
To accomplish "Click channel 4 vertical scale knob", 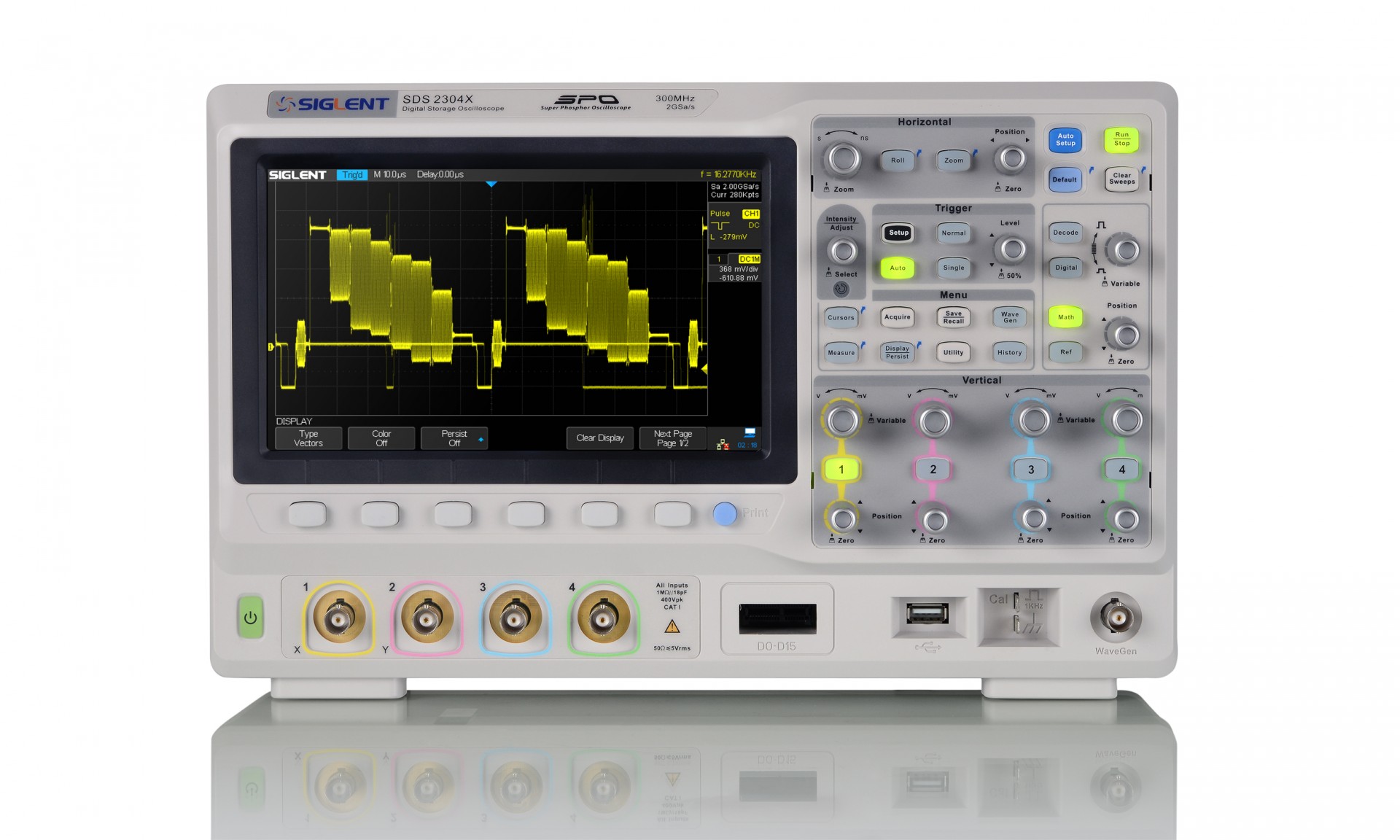I will coord(1127,420).
